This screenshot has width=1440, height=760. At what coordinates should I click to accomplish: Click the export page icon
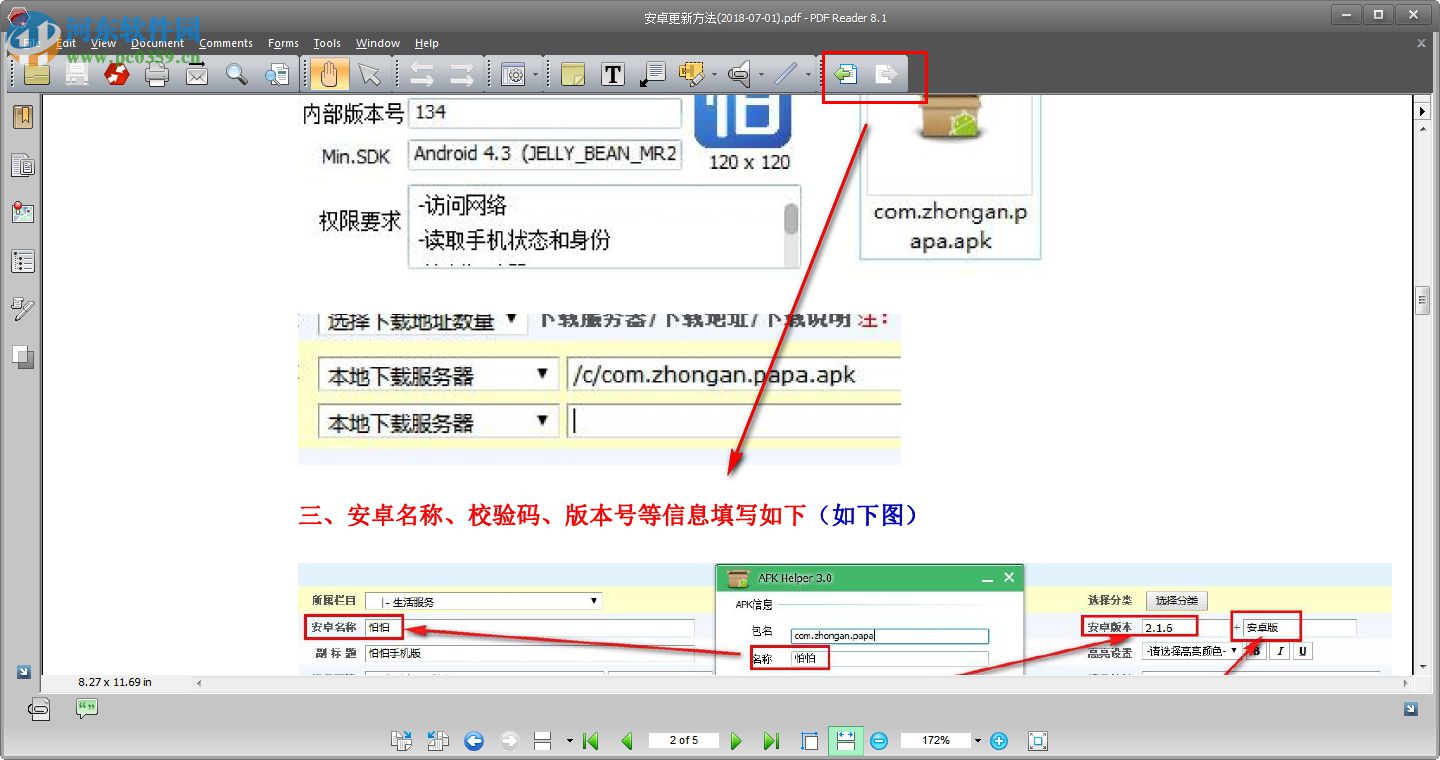(886, 74)
